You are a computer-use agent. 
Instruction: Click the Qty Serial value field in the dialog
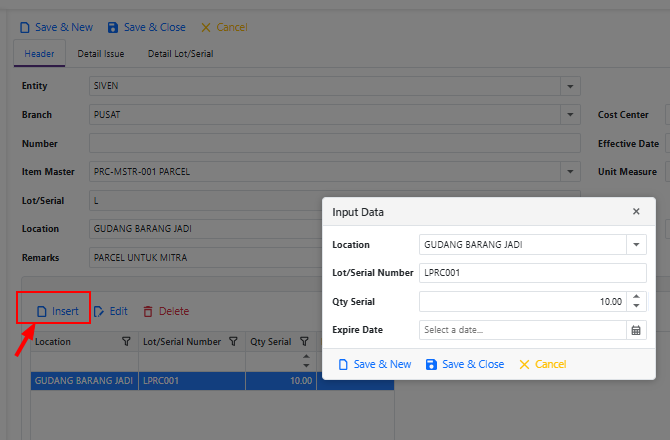(523, 302)
